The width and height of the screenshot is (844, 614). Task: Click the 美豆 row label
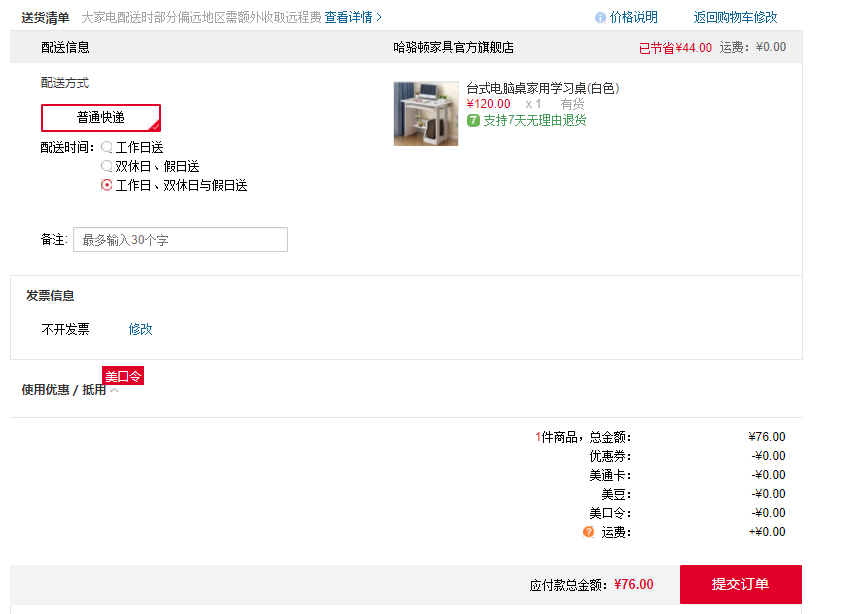point(616,494)
